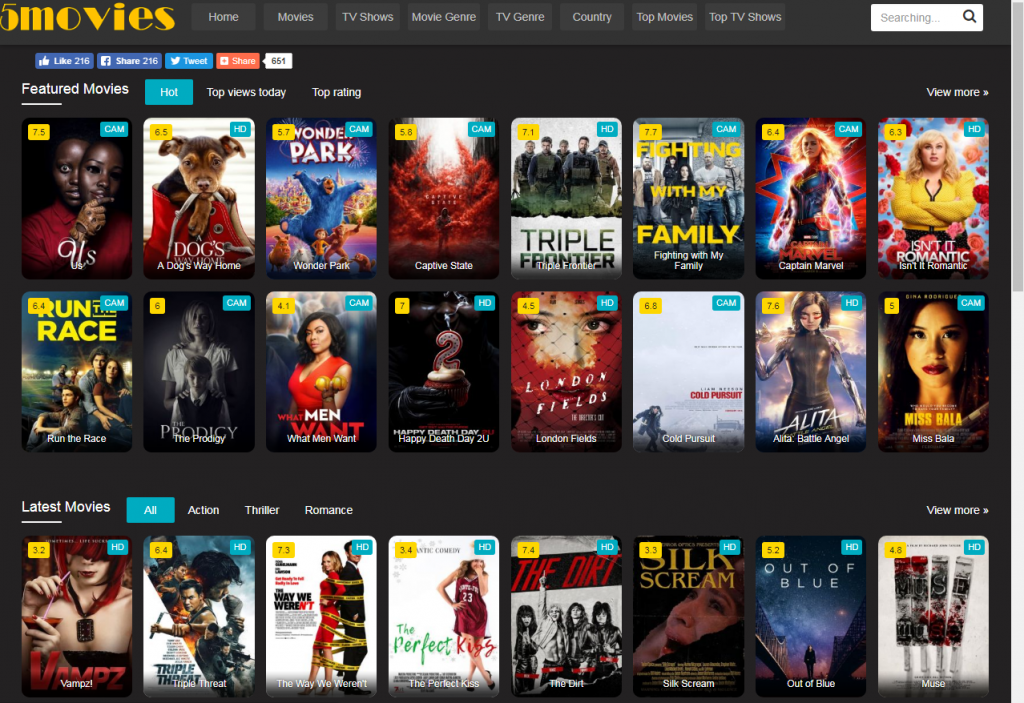Click the orange Share button
Screen dimensions: 1024x703
[x=238, y=61]
